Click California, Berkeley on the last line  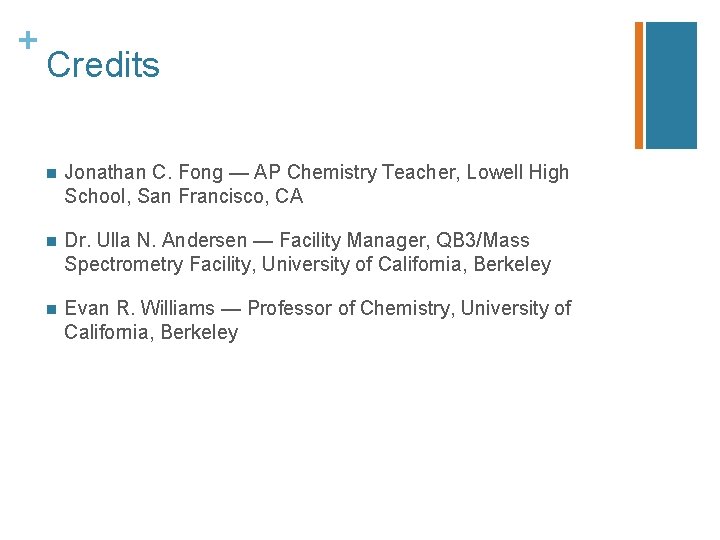tap(151, 332)
